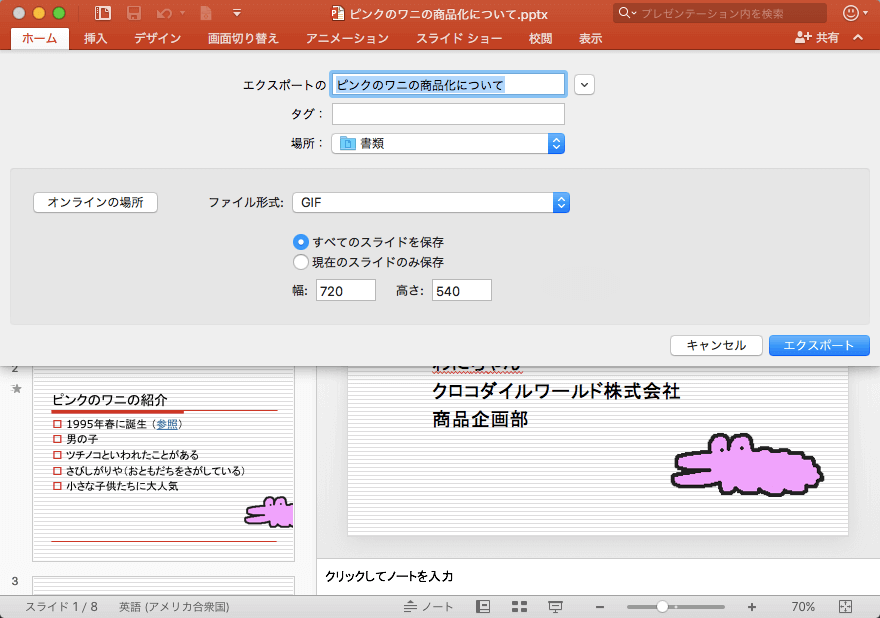Click the presentation search field
The height and width of the screenshot is (618, 880).
point(719,13)
